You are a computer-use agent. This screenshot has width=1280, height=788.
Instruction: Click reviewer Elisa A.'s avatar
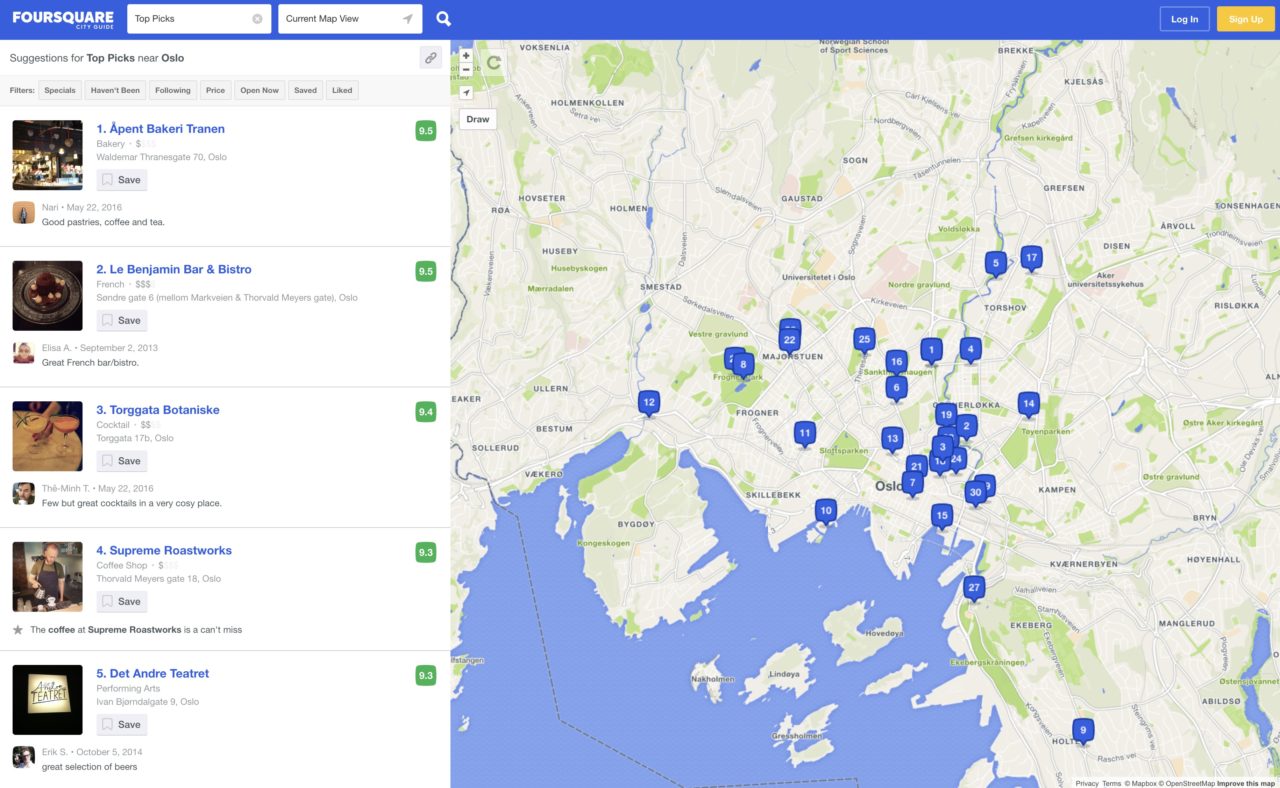23,353
